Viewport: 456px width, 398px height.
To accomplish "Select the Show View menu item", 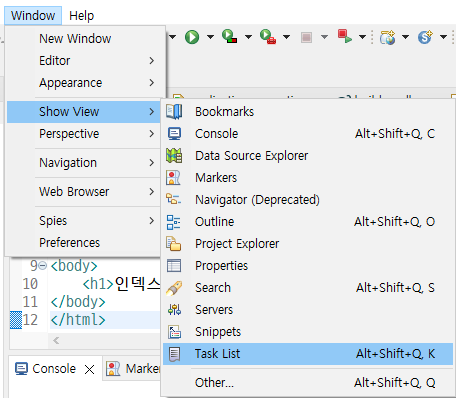I will (84, 112).
